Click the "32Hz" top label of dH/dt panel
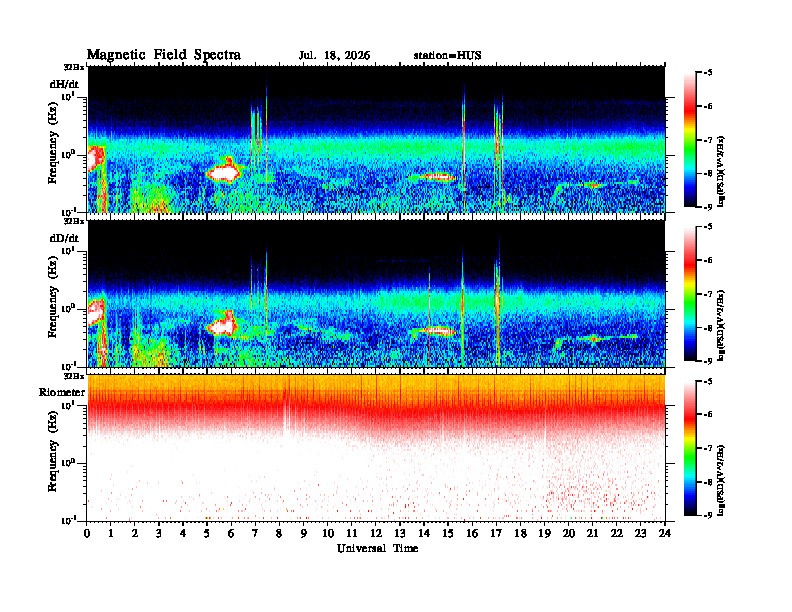 tap(74, 67)
